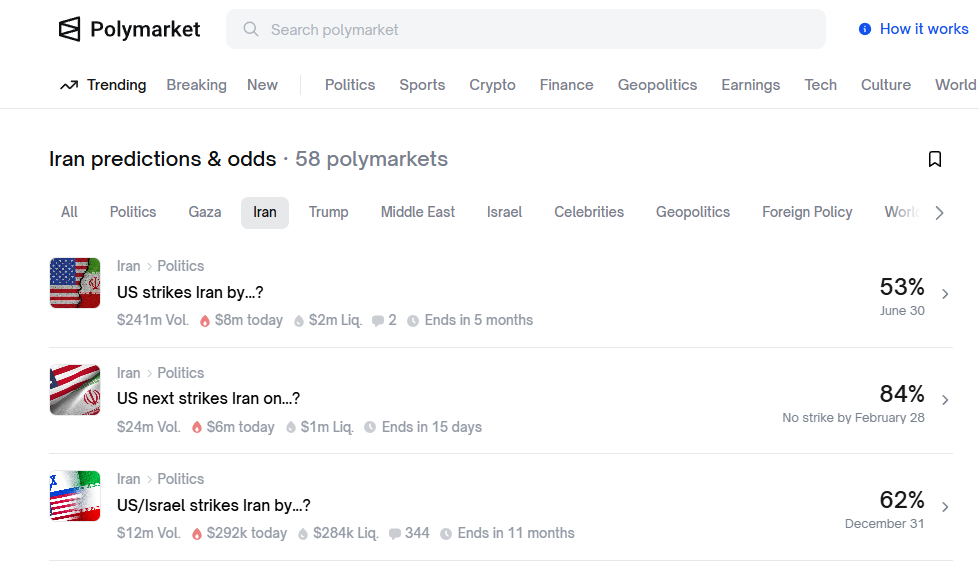Open the US next strikes Iran chevron
The height and width of the screenshot is (566, 979).
tap(945, 400)
